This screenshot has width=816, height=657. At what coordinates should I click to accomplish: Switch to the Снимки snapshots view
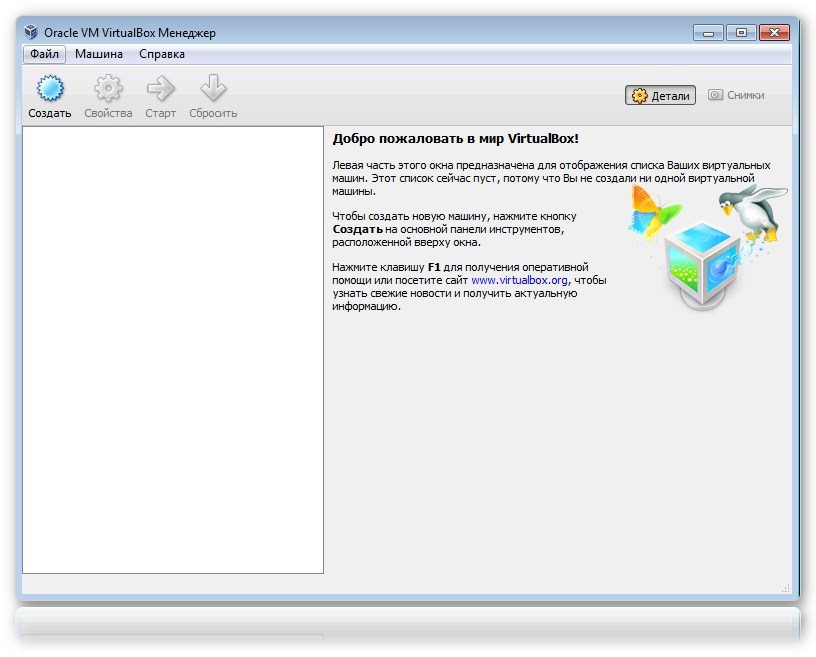click(x=736, y=95)
